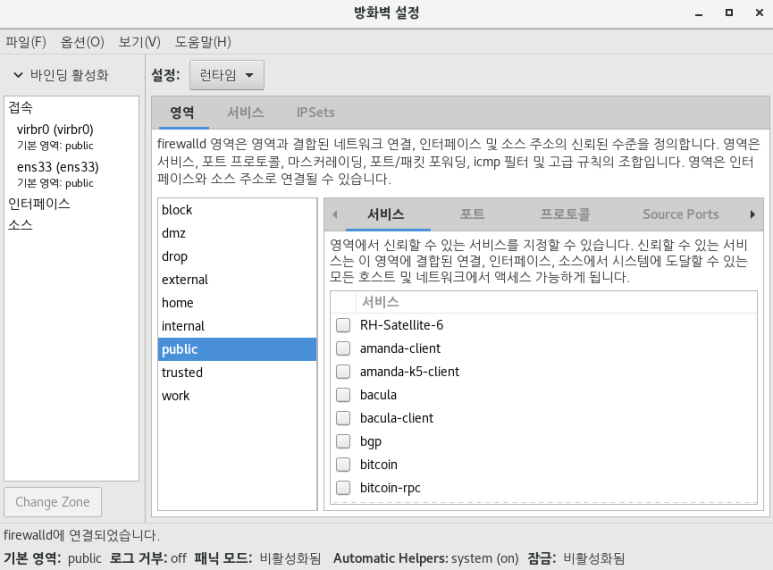
Task: Switch to the 영역 tab
Action: [x=182, y=112]
